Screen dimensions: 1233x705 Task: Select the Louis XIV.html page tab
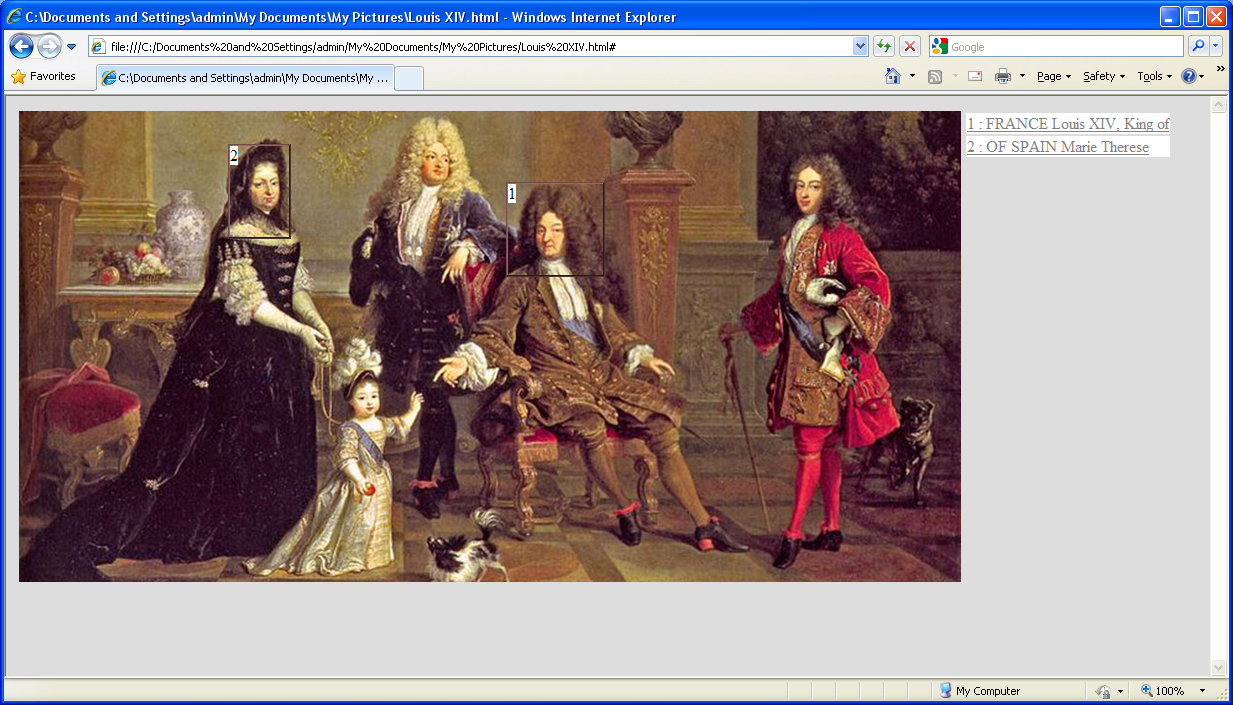pyautogui.click(x=245, y=78)
